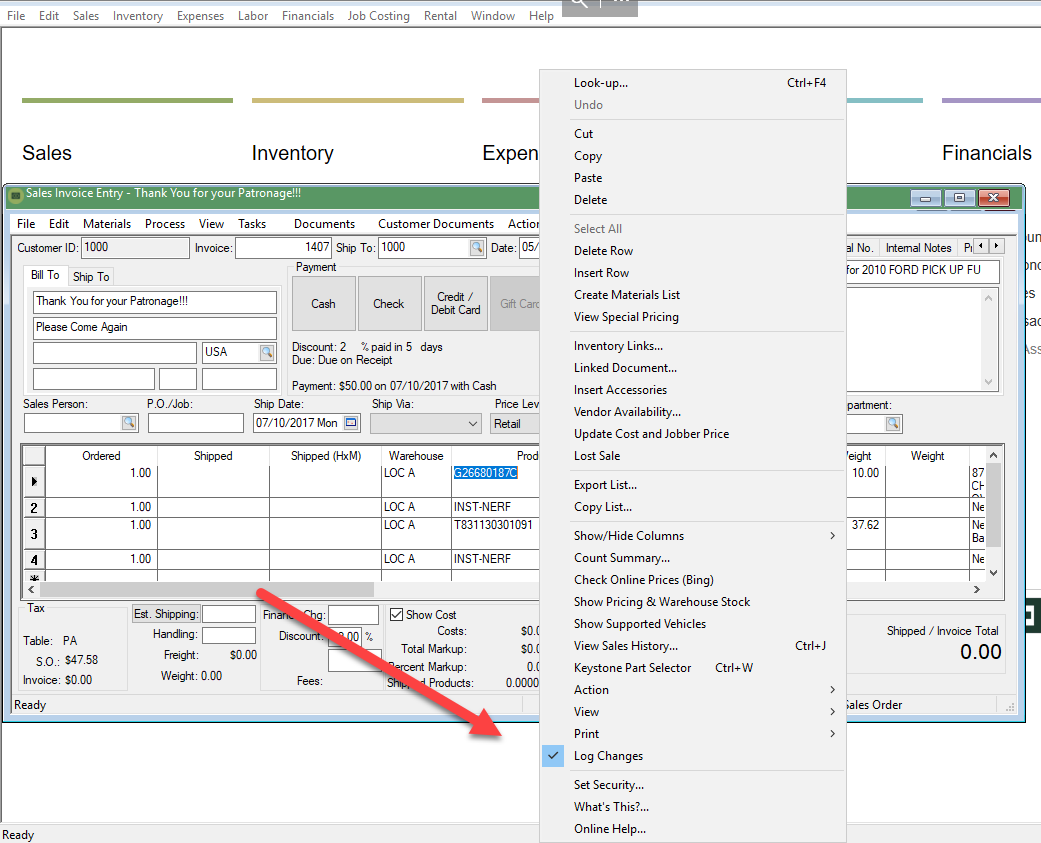1041x843 pixels.
Task: Toggle Log Changes in the context menu
Action: (608, 756)
